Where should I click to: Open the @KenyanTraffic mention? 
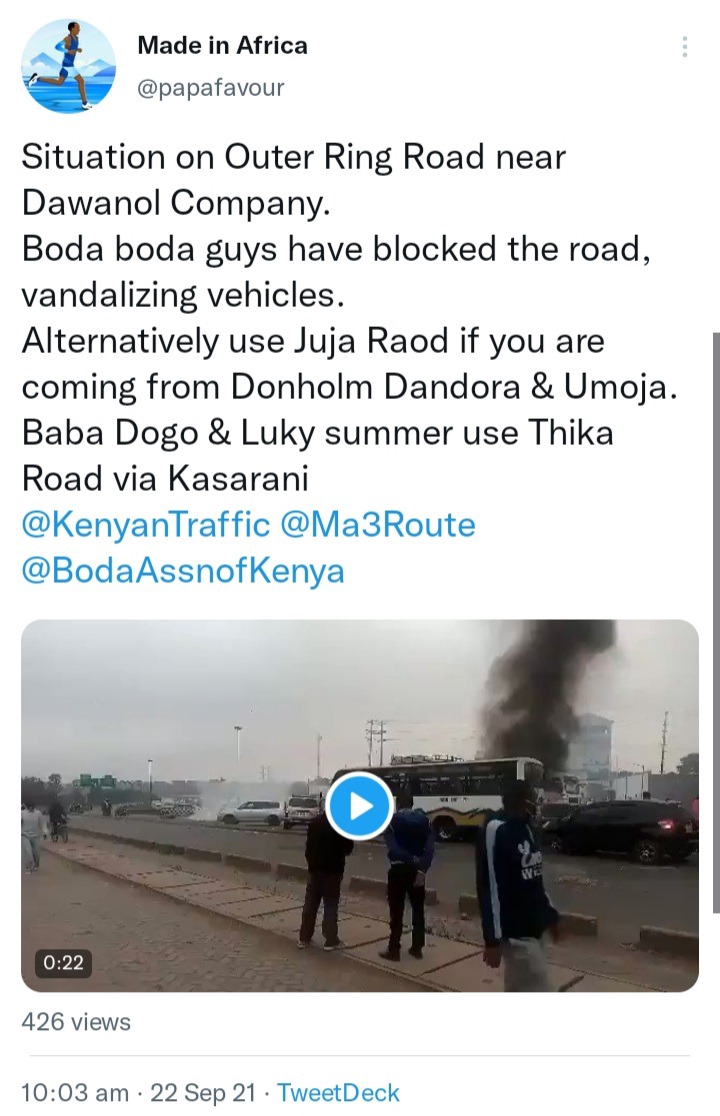[x=146, y=525]
